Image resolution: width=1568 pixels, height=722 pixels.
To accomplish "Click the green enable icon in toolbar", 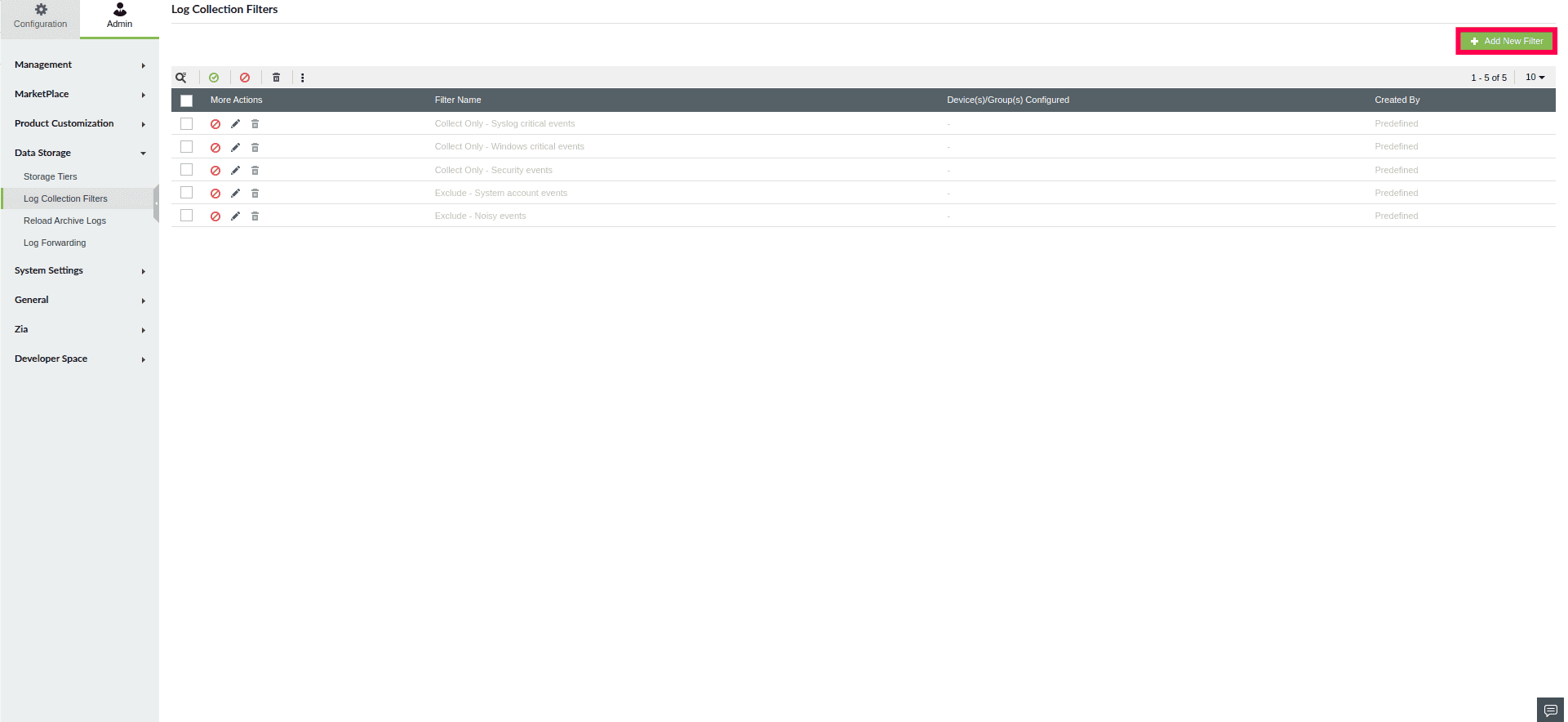I will [214, 78].
